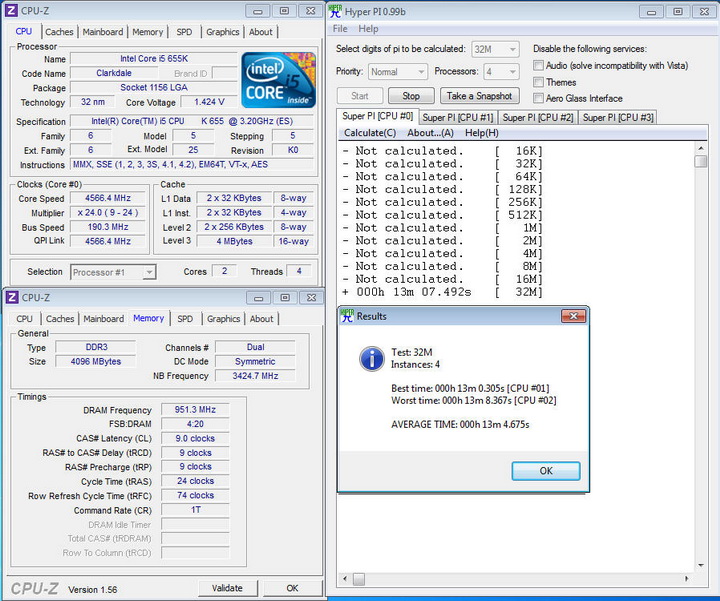This screenshot has width=720, height=601.
Task: Open About tab in top CPU-Z window
Action: tap(261, 32)
